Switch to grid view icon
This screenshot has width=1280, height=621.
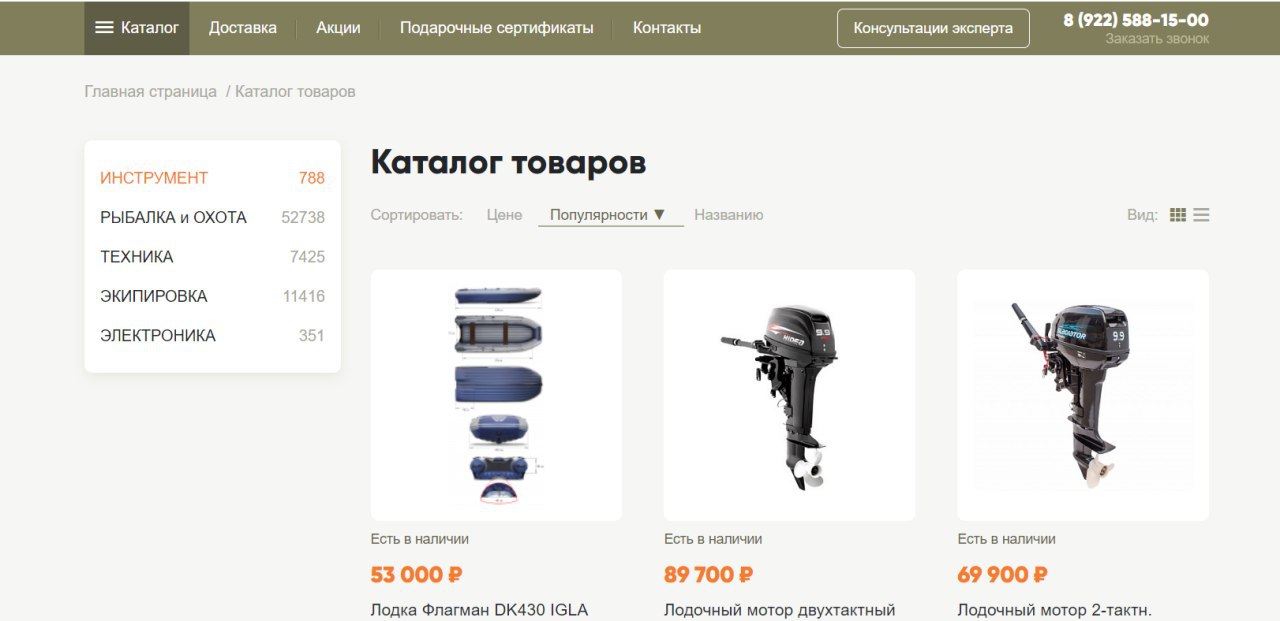1178,215
